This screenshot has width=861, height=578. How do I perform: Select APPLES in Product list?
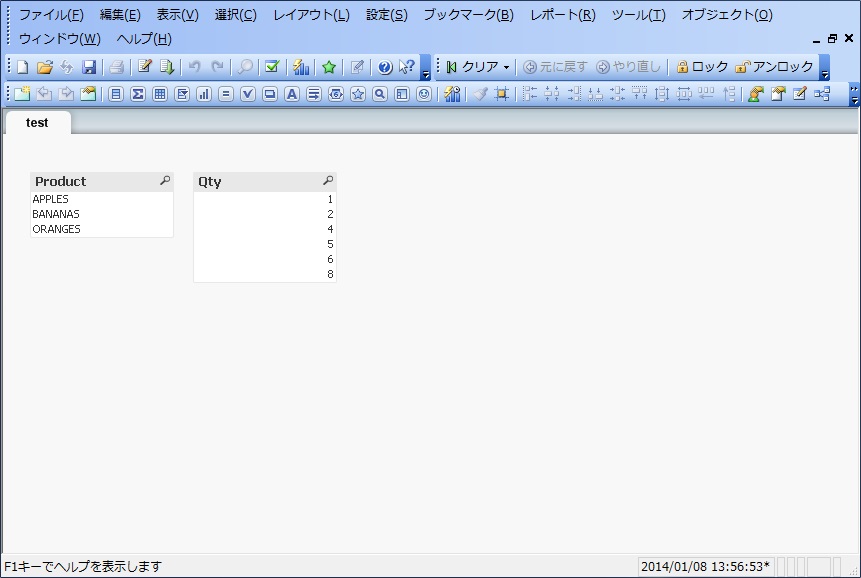click(102, 199)
